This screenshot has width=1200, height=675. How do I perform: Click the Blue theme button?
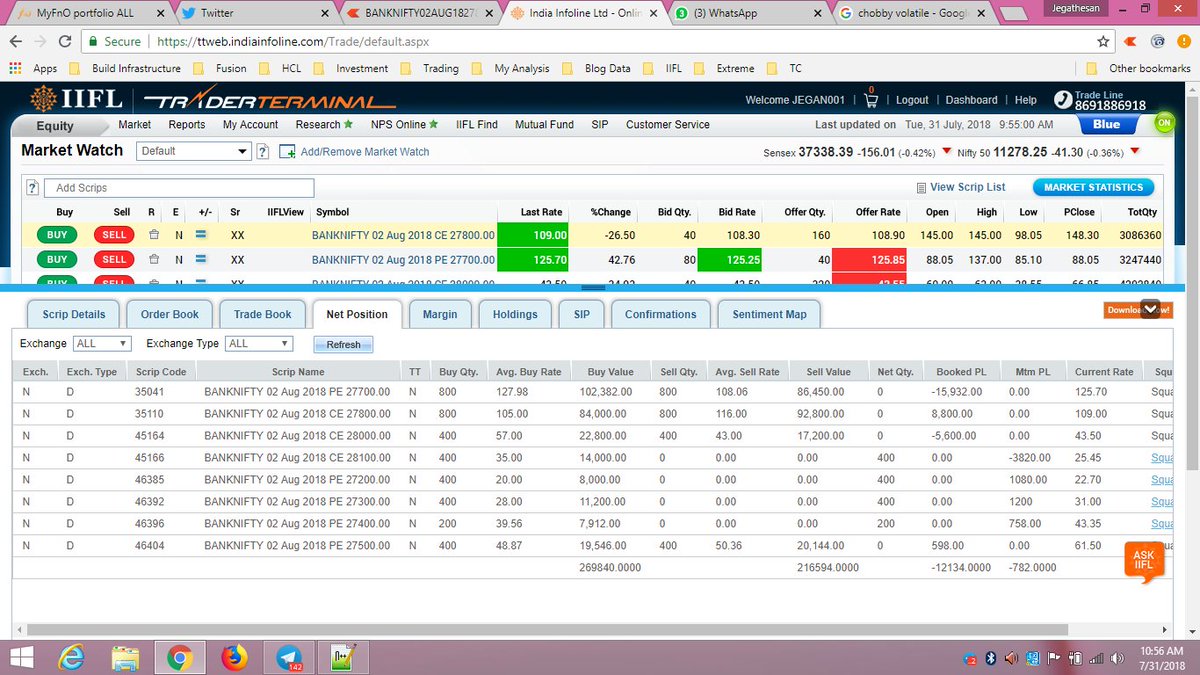[1106, 125]
